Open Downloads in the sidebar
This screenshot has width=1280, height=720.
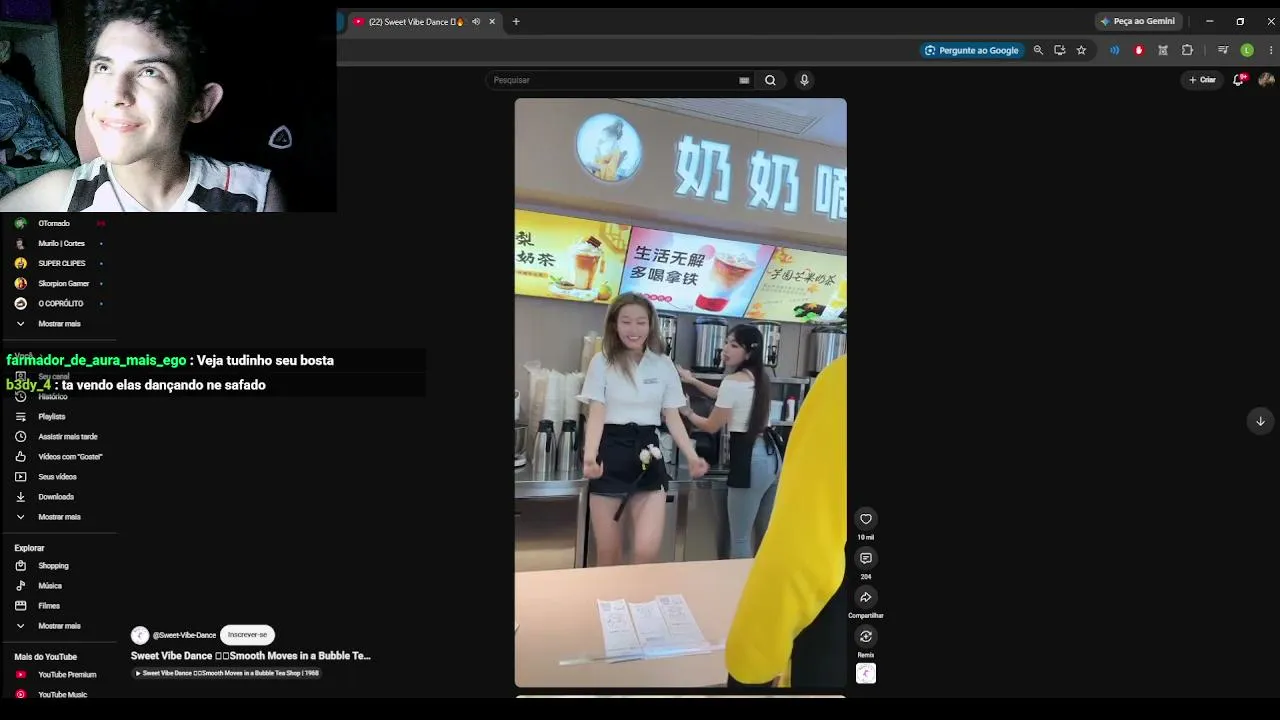coord(58,496)
